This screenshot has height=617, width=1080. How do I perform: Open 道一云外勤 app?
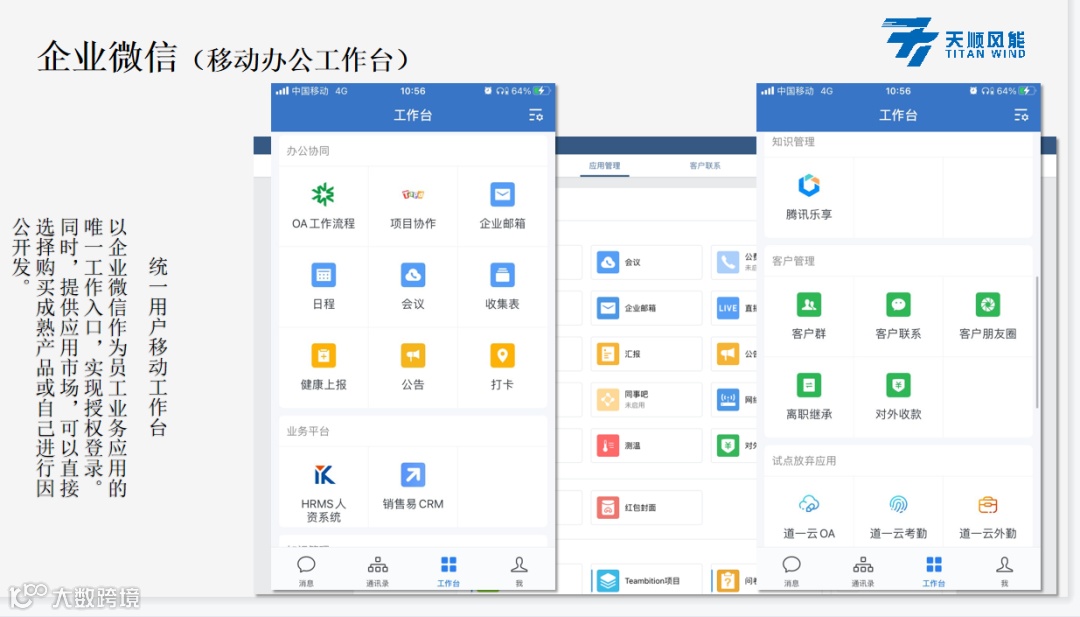(x=988, y=516)
